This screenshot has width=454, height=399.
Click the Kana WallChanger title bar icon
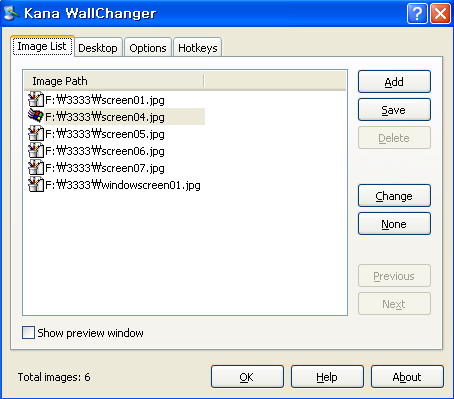click(x=11, y=13)
